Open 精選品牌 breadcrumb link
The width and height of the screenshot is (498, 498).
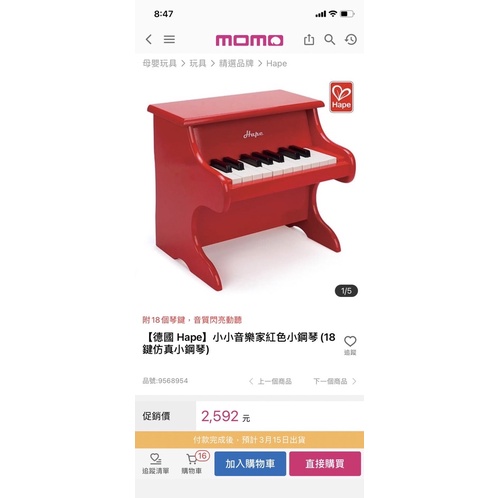click(236, 63)
